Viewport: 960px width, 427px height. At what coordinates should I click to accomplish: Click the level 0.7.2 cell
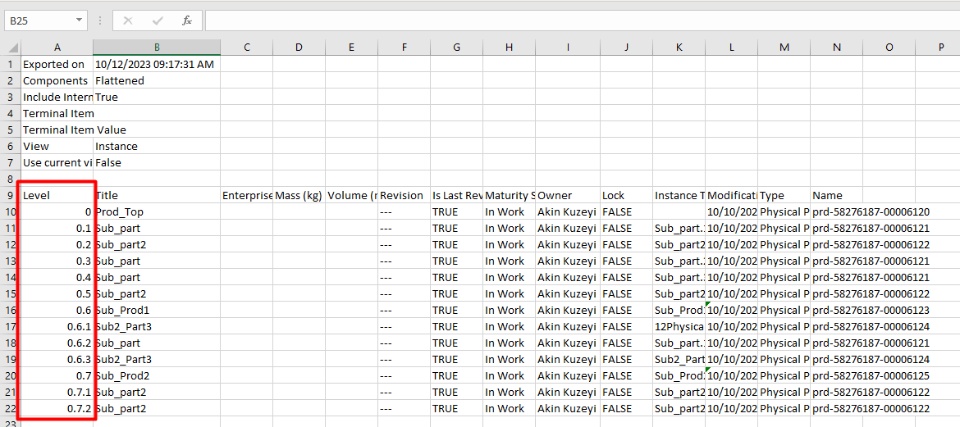57,408
